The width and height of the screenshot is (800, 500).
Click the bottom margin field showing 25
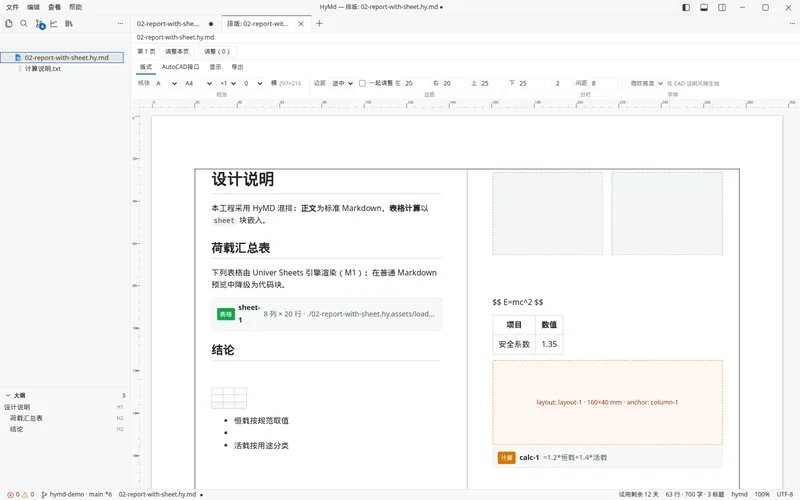530,83
